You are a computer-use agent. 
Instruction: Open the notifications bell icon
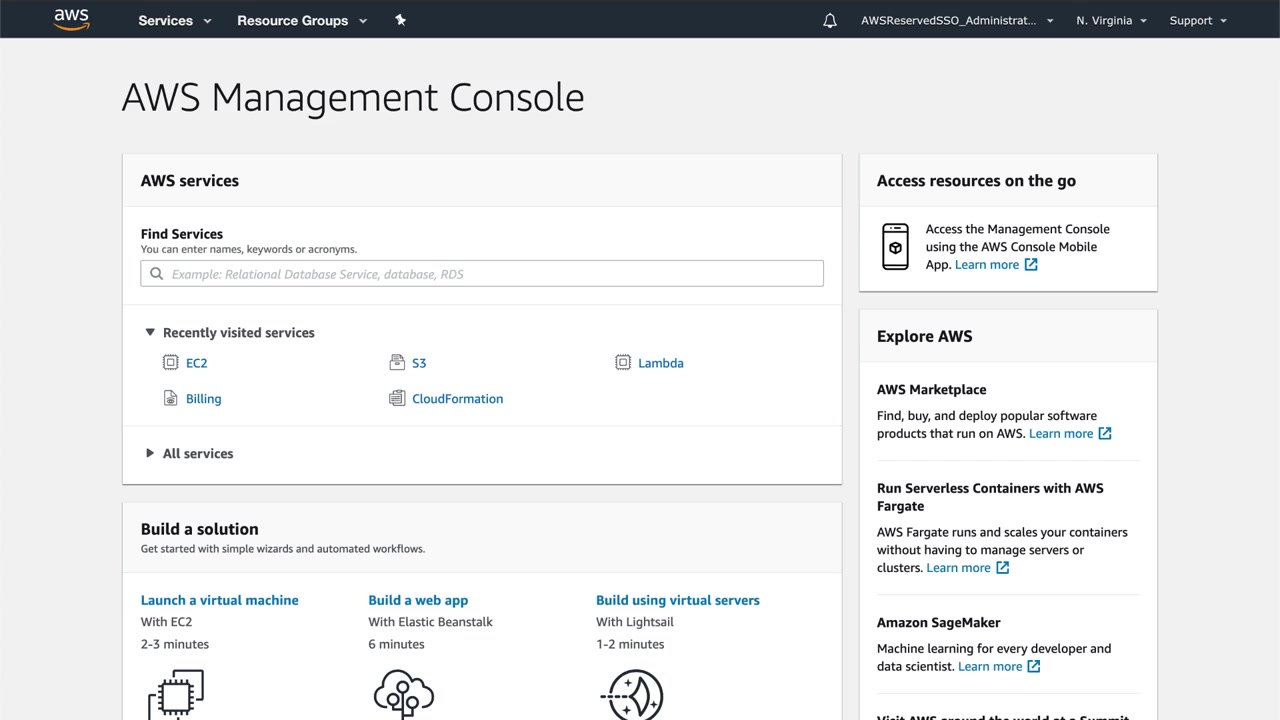830,20
